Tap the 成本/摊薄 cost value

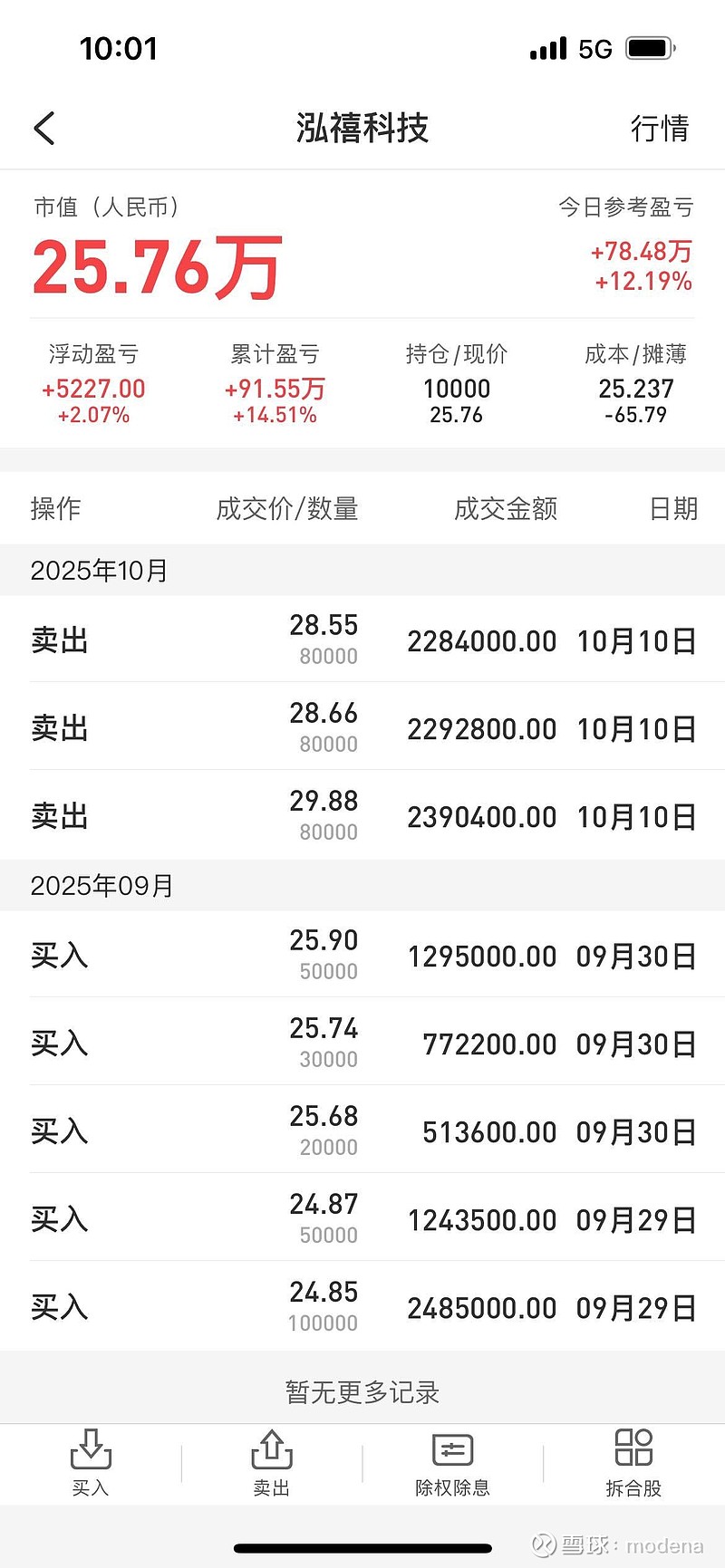pyautogui.click(x=636, y=390)
